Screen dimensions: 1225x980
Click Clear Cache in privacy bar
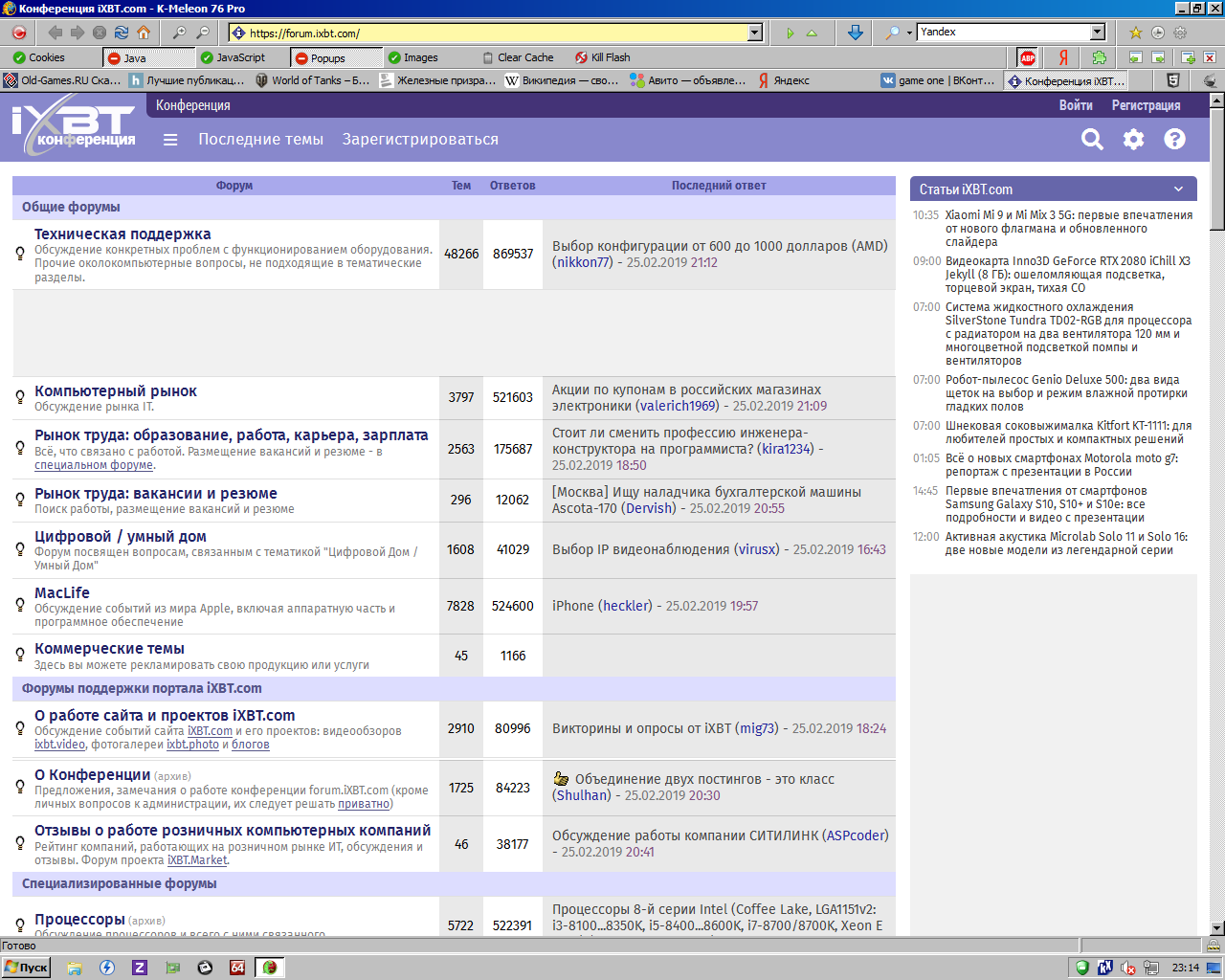(x=518, y=57)
